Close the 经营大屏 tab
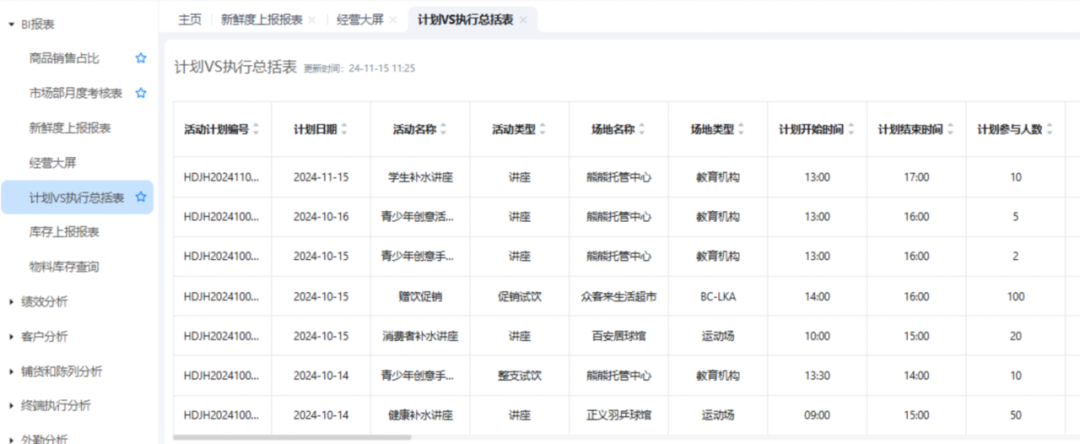 coord(393,20)
